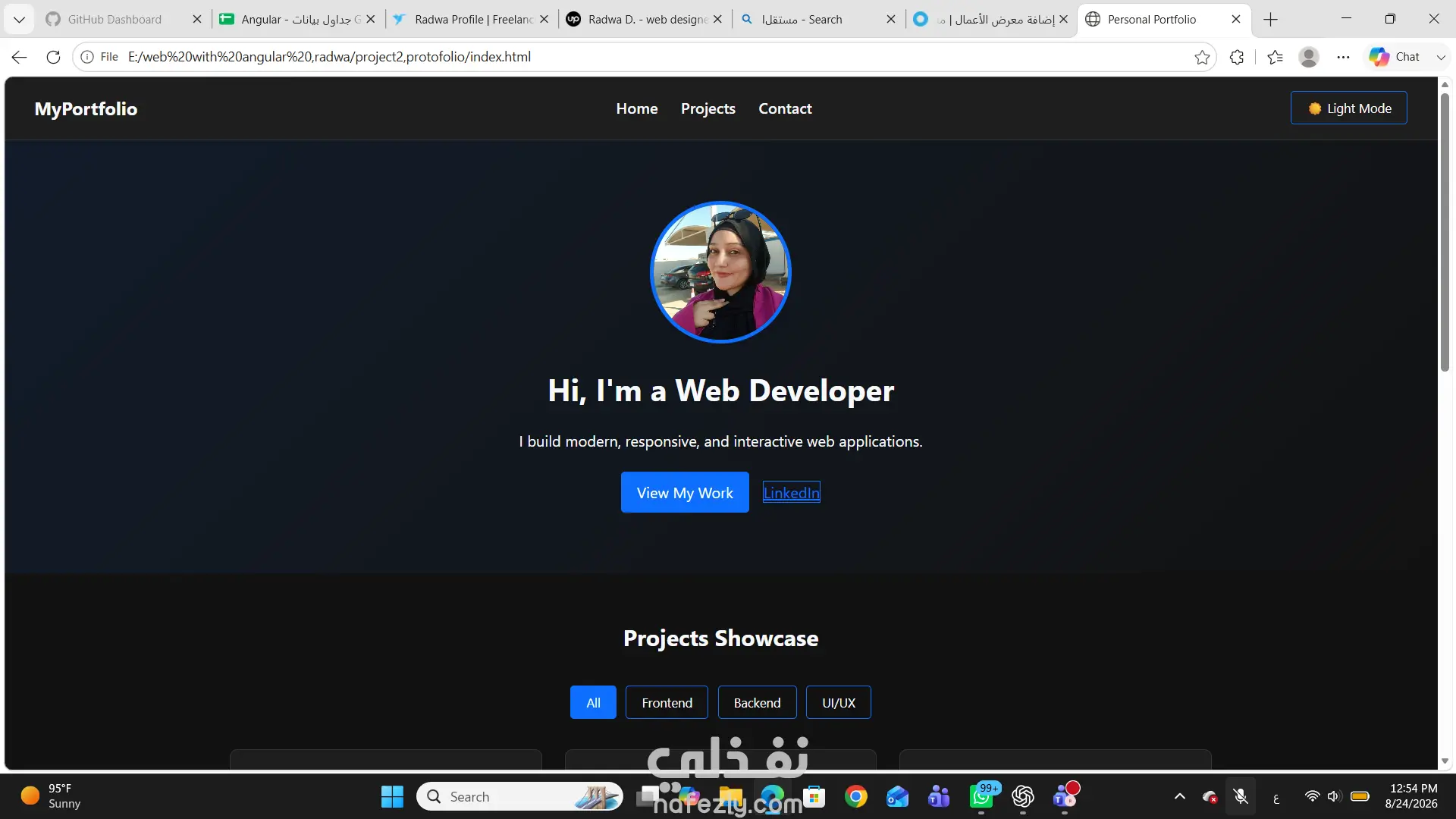Viewport: 1456px width, 819px height.
Task: Close the Radwa Profile Freelancer tab
Action: coord(544,19)
